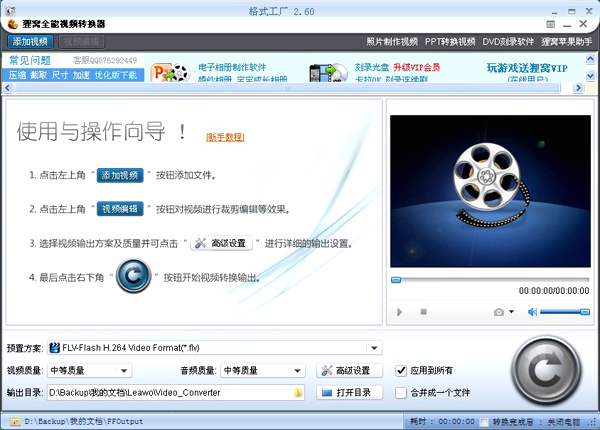Click the PowerPoint film reel ad icon
Image resolution: width=600 pixels, height=430 pixels.
point(170,72)
